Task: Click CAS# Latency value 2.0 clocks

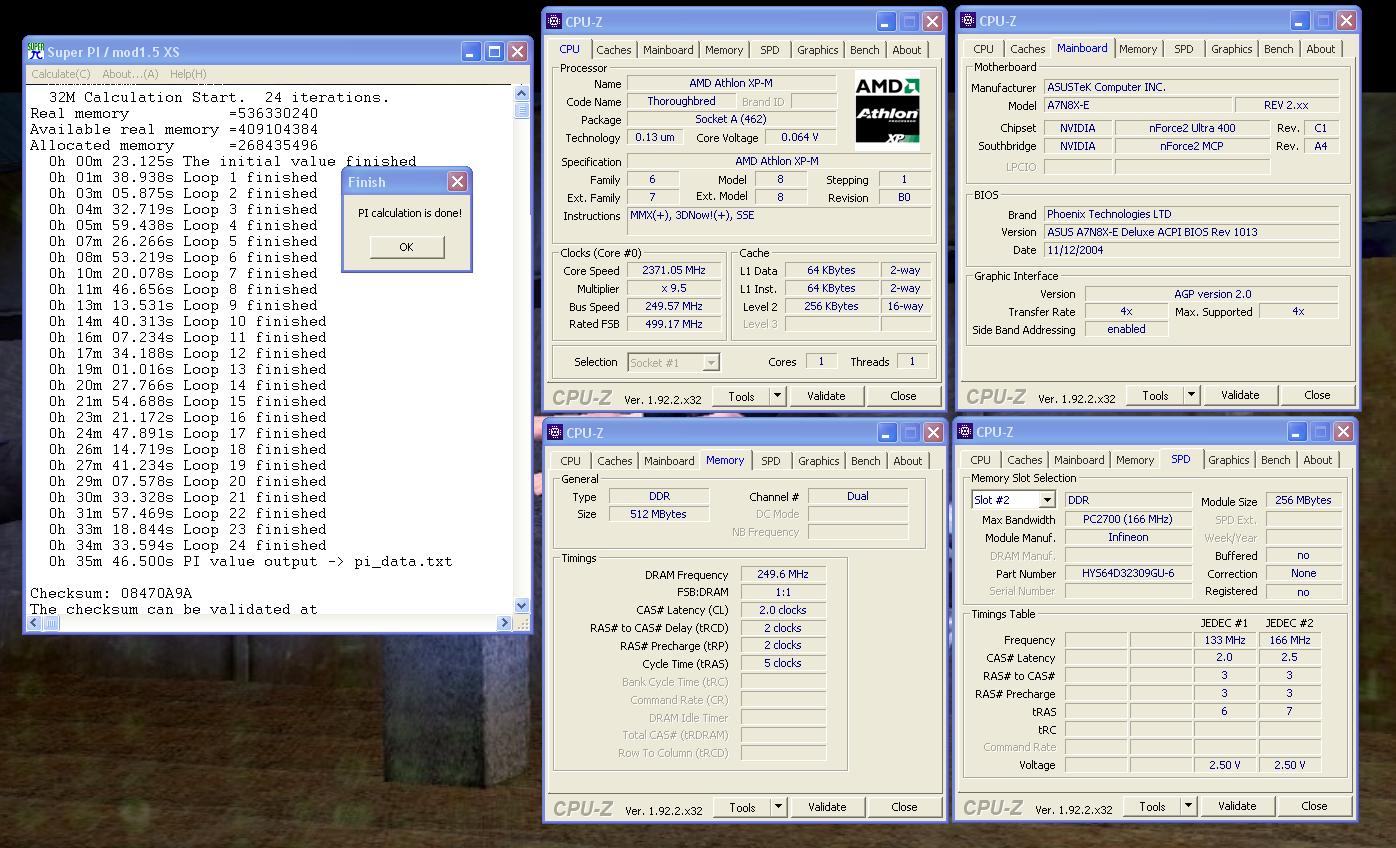Action: pyautogui.click(x=783, y=610)
